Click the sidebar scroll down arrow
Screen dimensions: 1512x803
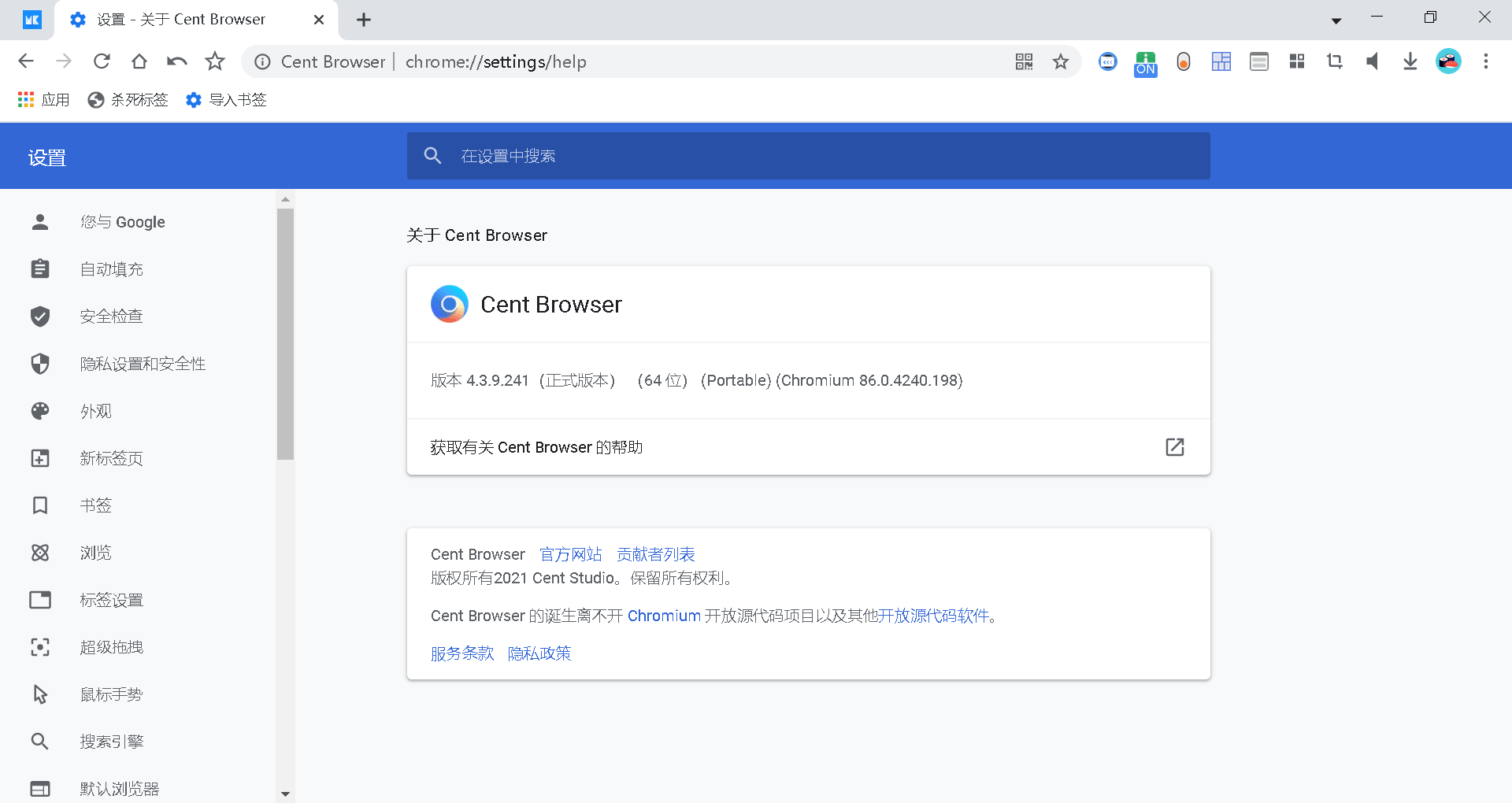[x=285, y=794]
